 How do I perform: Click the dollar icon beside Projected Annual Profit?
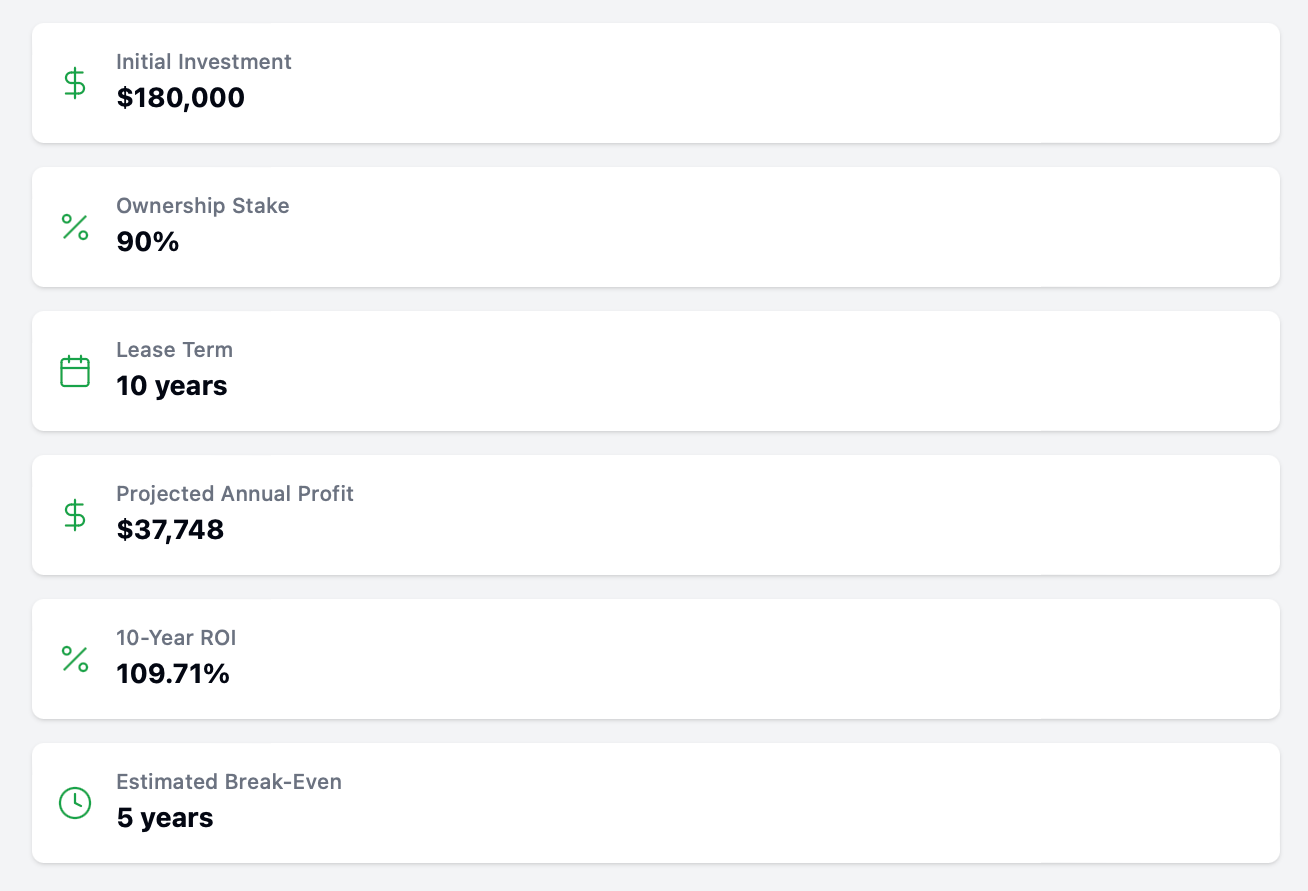[75, 515]
